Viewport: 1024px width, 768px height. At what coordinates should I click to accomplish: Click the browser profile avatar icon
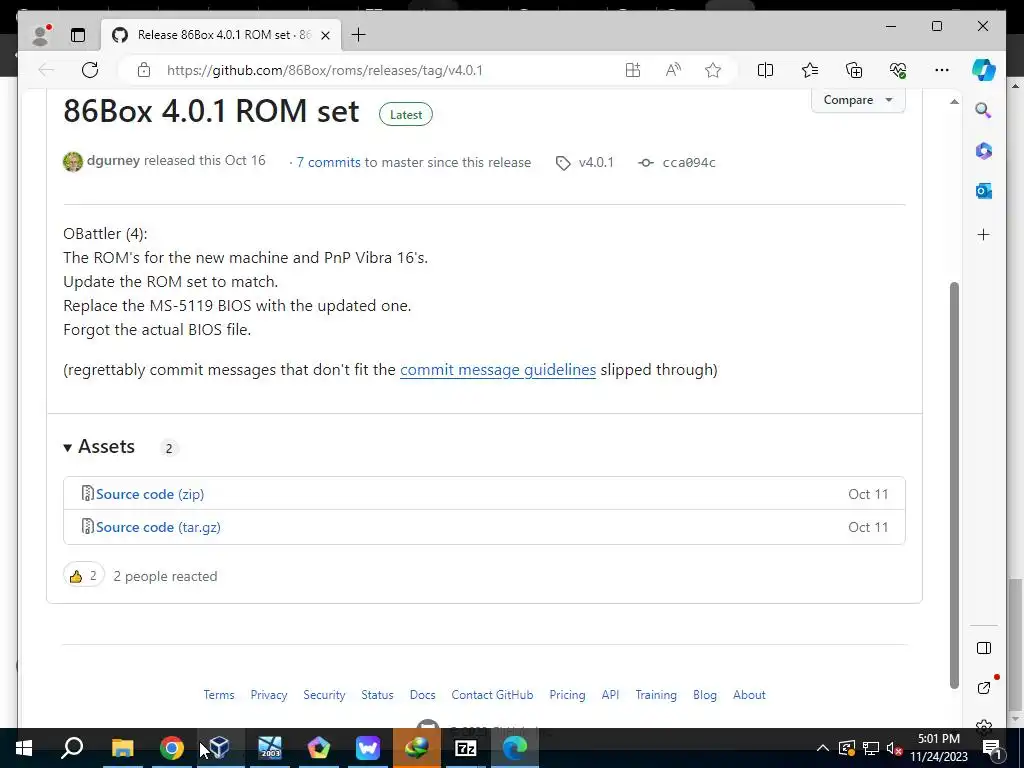(41, 35)
